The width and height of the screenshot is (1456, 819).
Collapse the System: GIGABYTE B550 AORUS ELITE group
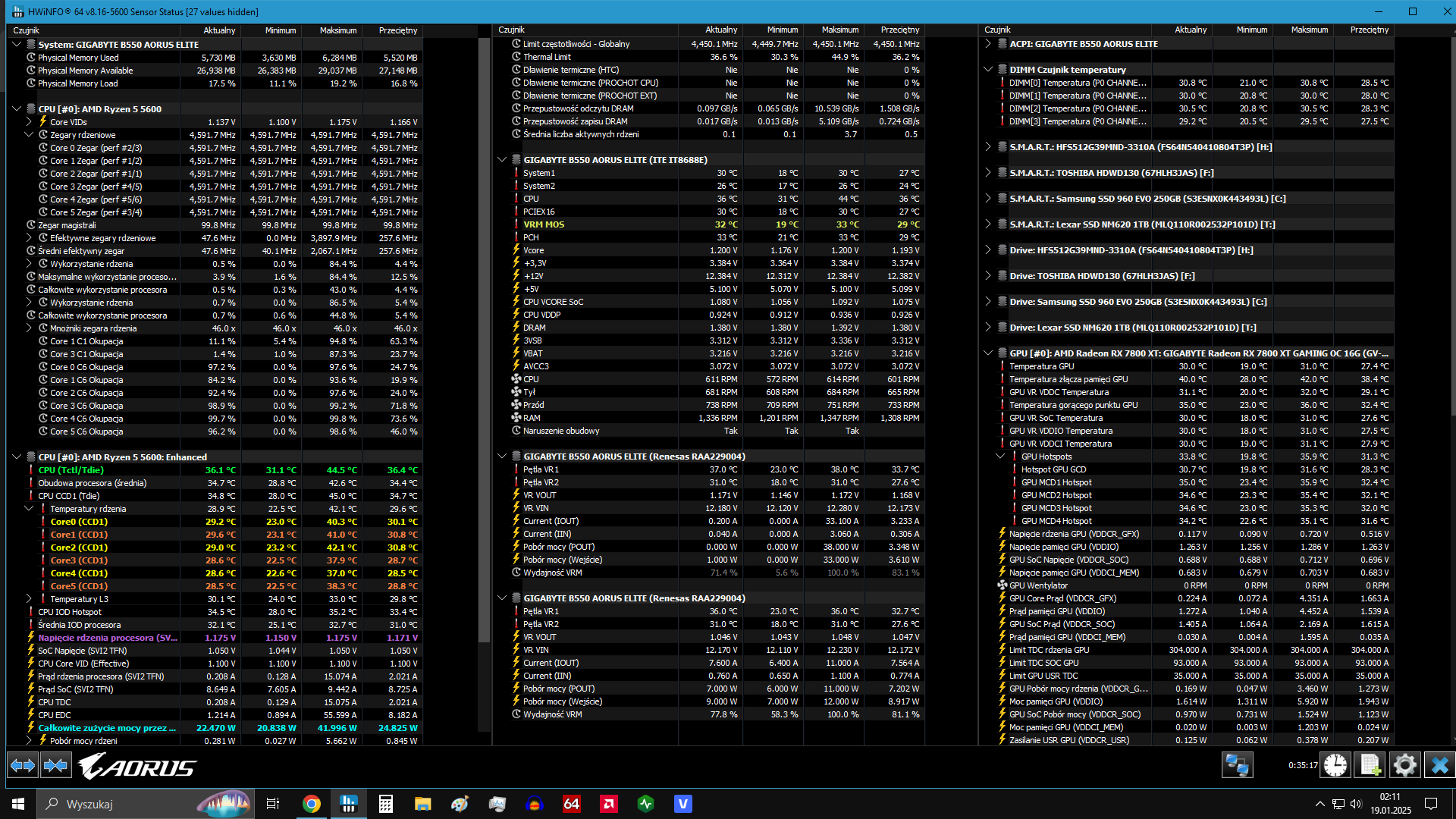17,45
